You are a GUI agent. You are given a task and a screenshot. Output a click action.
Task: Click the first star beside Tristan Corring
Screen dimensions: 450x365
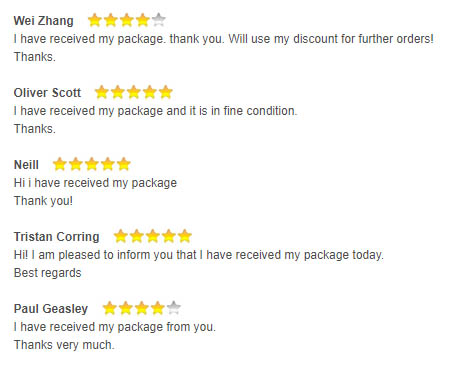121,236
